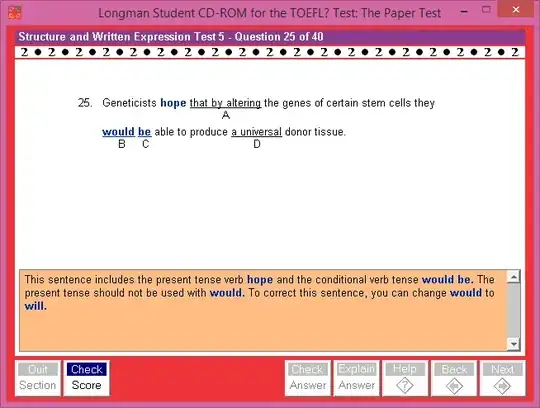Image resolution: width=540 pixels, height=408 pixels.
Task: Maximize the Longman TOEFL window
Action: tap(486, 10)
